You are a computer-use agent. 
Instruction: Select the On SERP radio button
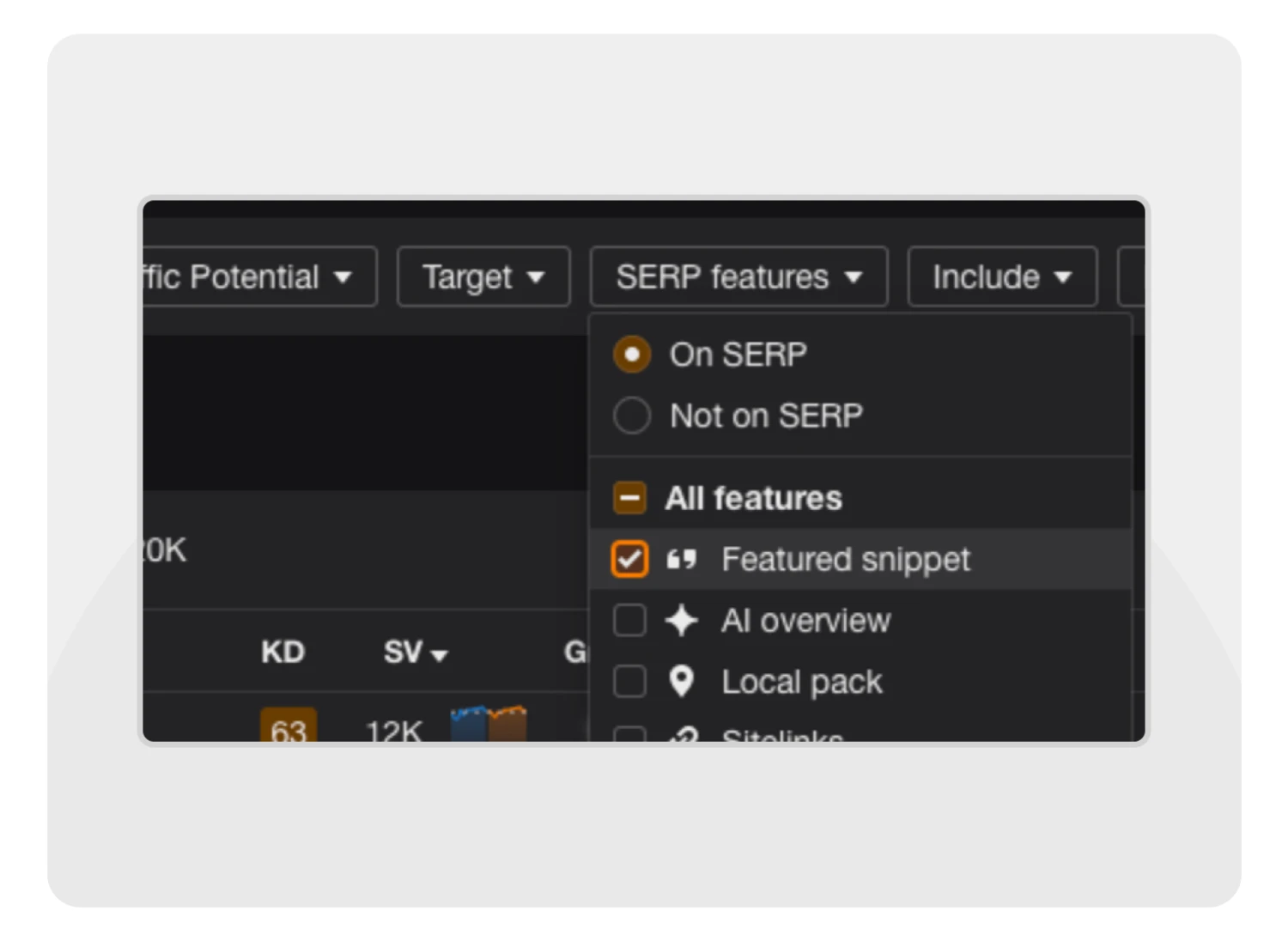(x=632, y=355)
